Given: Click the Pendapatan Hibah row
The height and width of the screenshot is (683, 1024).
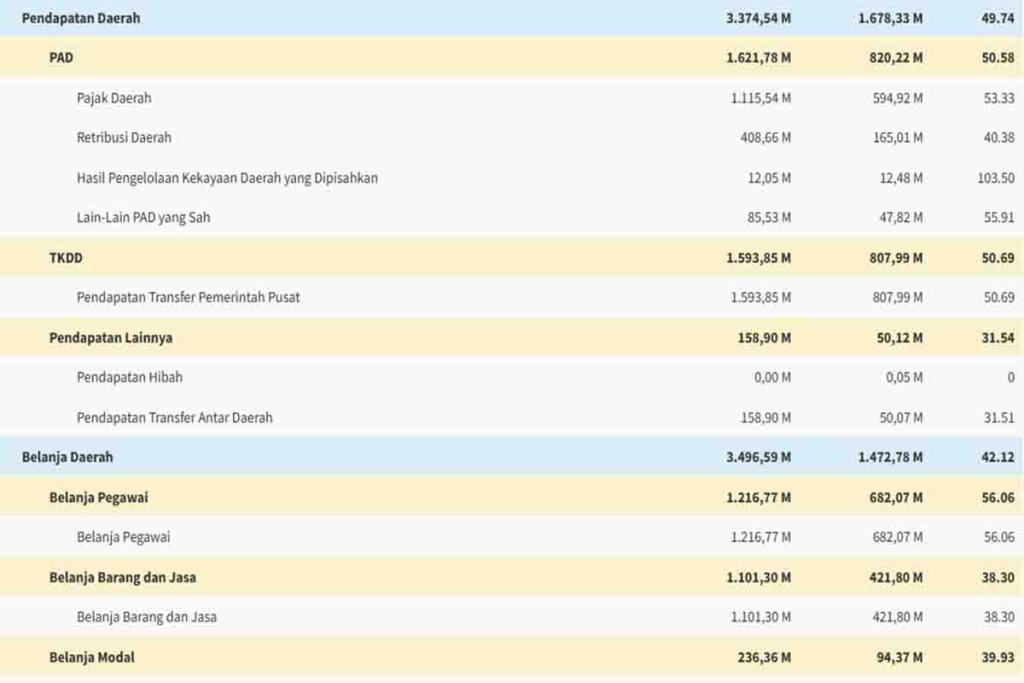Looking at the screenshot, I should pos(512,377).
